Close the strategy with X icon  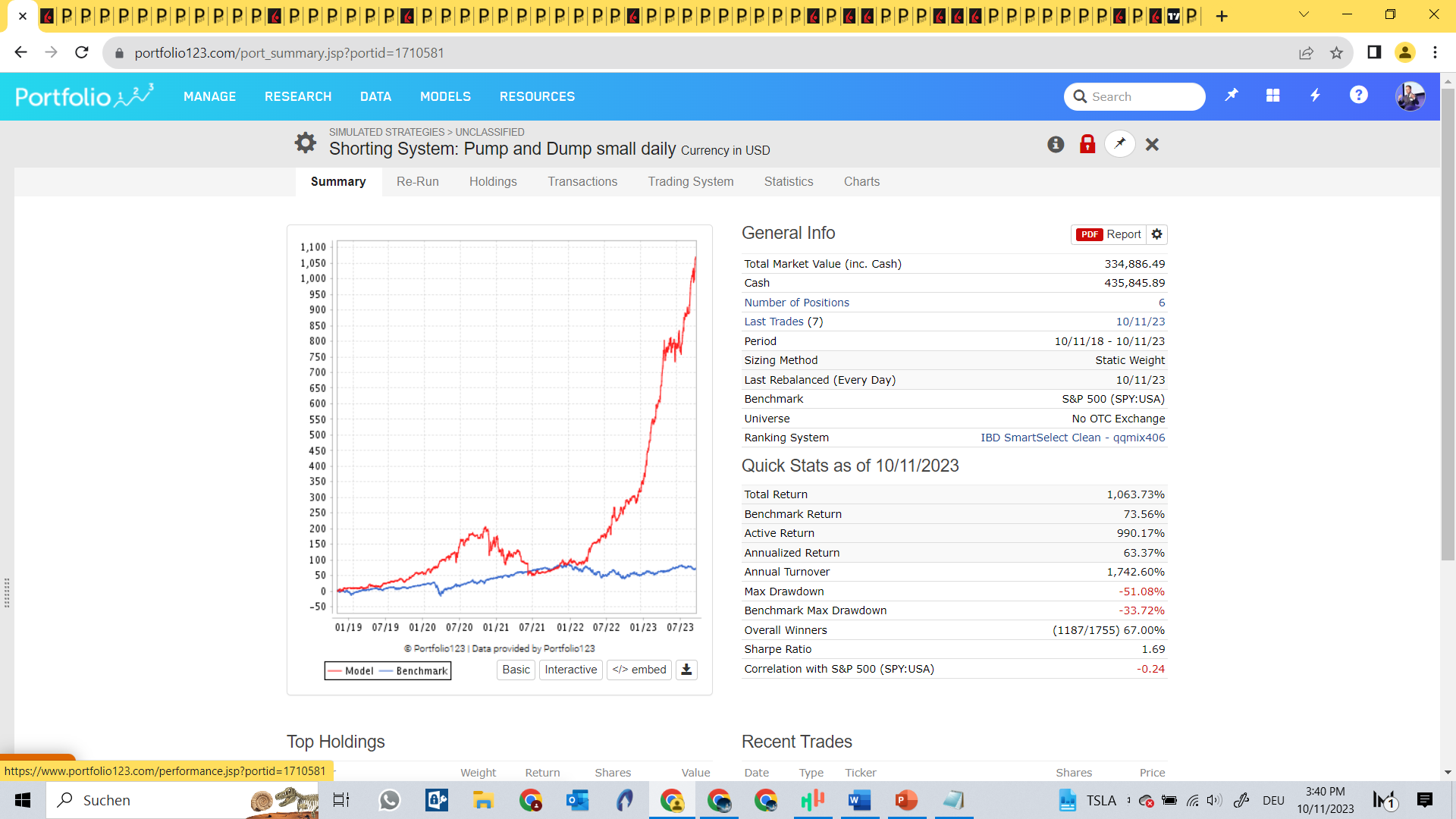pos(1152,144)
